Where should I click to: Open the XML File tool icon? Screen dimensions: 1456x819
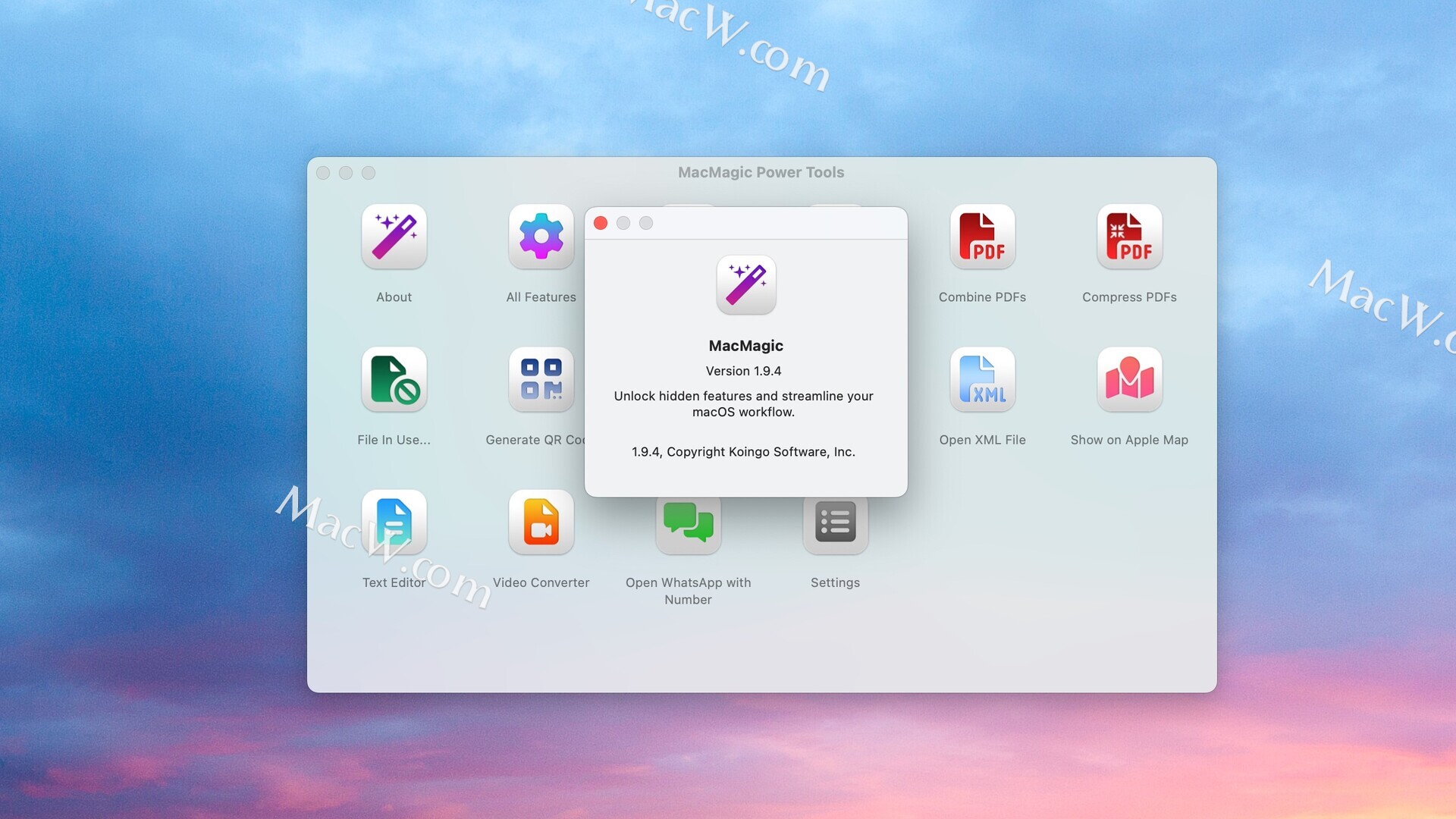(x=982, y=379)
